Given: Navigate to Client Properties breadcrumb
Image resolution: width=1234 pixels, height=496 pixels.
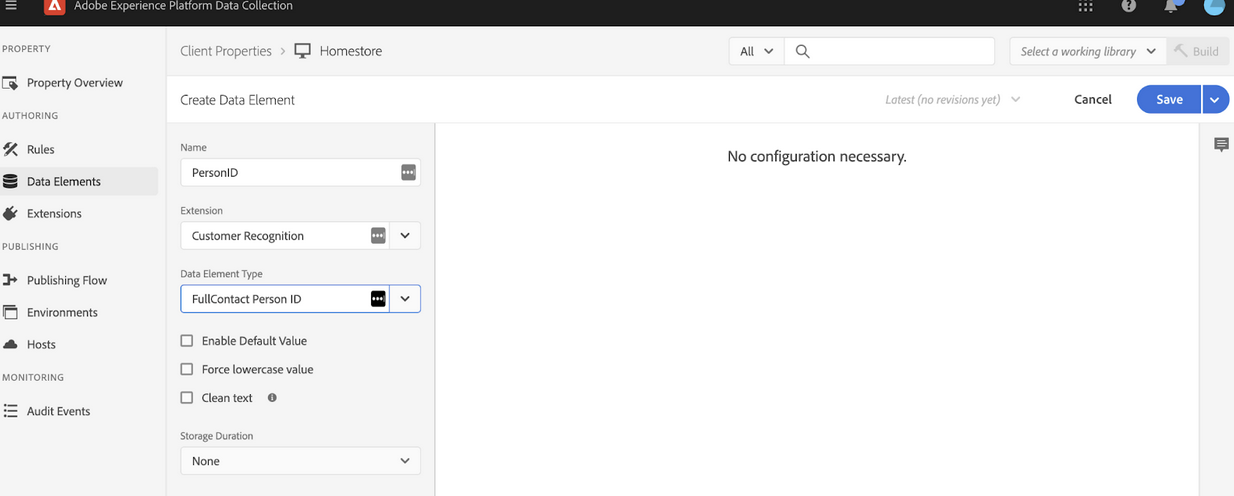Looking at the screenshot, I should [x=226, y=51].
